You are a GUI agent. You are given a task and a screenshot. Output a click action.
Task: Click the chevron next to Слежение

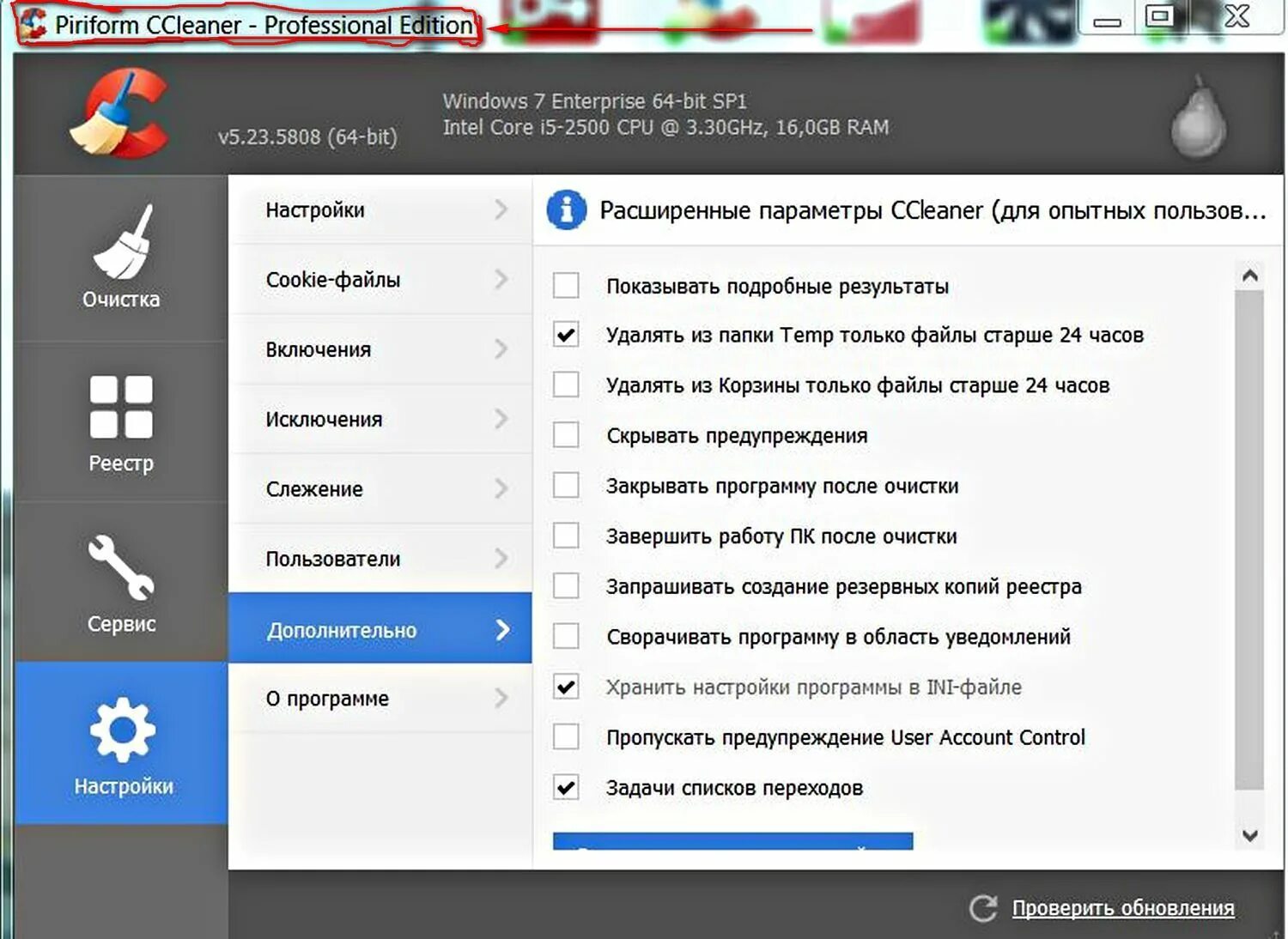tap(501, 488)
